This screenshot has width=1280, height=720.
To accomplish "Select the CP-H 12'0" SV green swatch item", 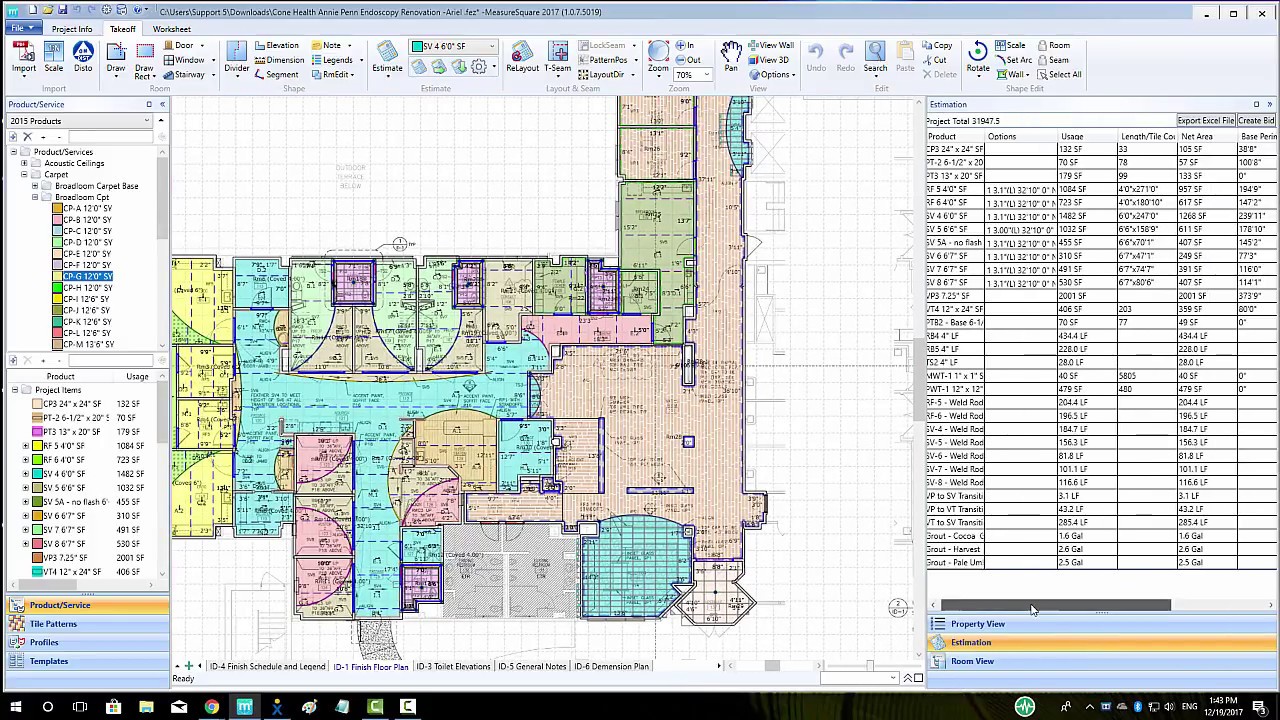I will [x=83, y=288].
